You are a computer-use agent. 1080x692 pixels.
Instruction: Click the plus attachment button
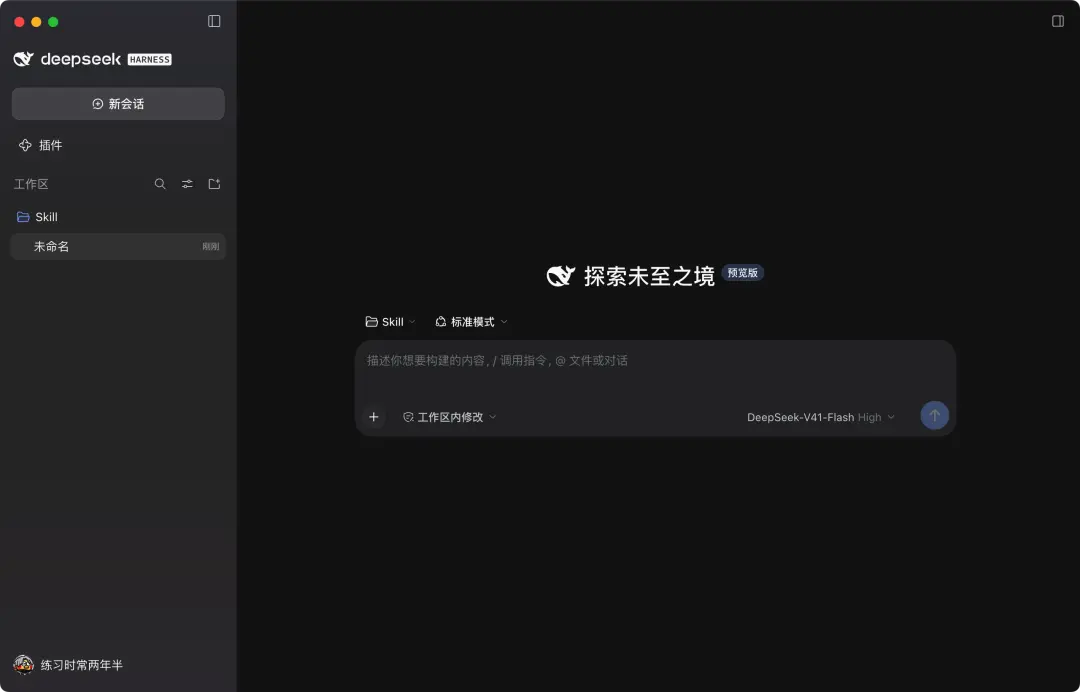(373, 417)
